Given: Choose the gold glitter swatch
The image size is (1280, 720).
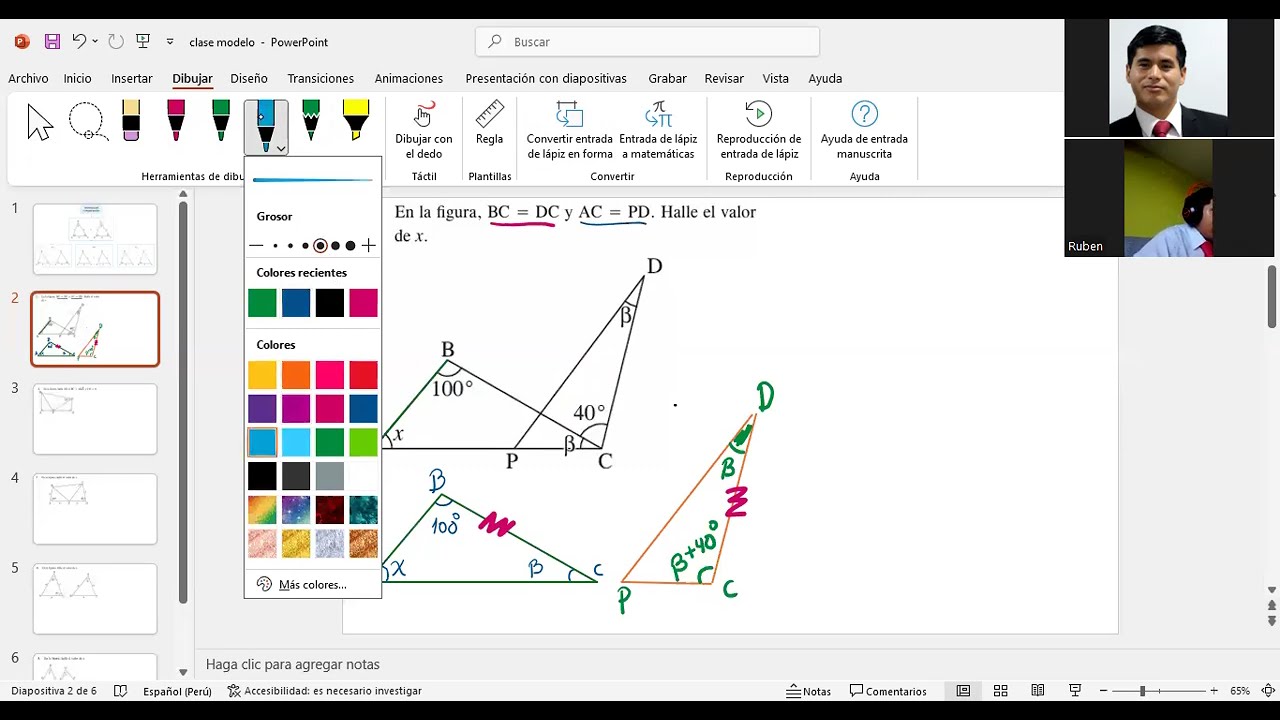Looking at the screenshot, I should click(296, 543).
